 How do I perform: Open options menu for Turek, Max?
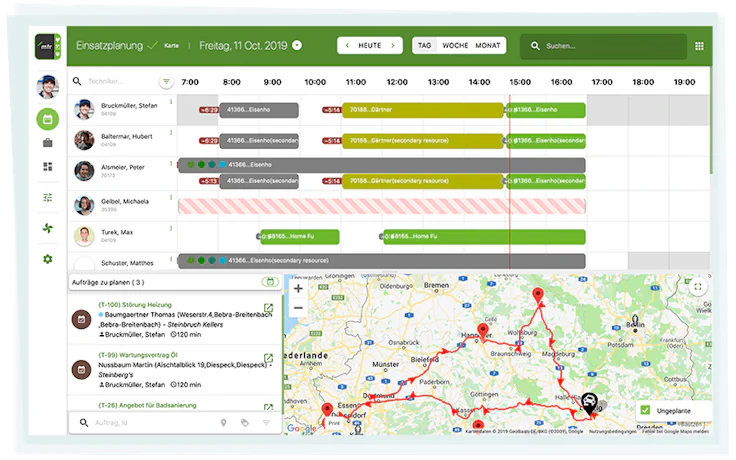[171, 229]
